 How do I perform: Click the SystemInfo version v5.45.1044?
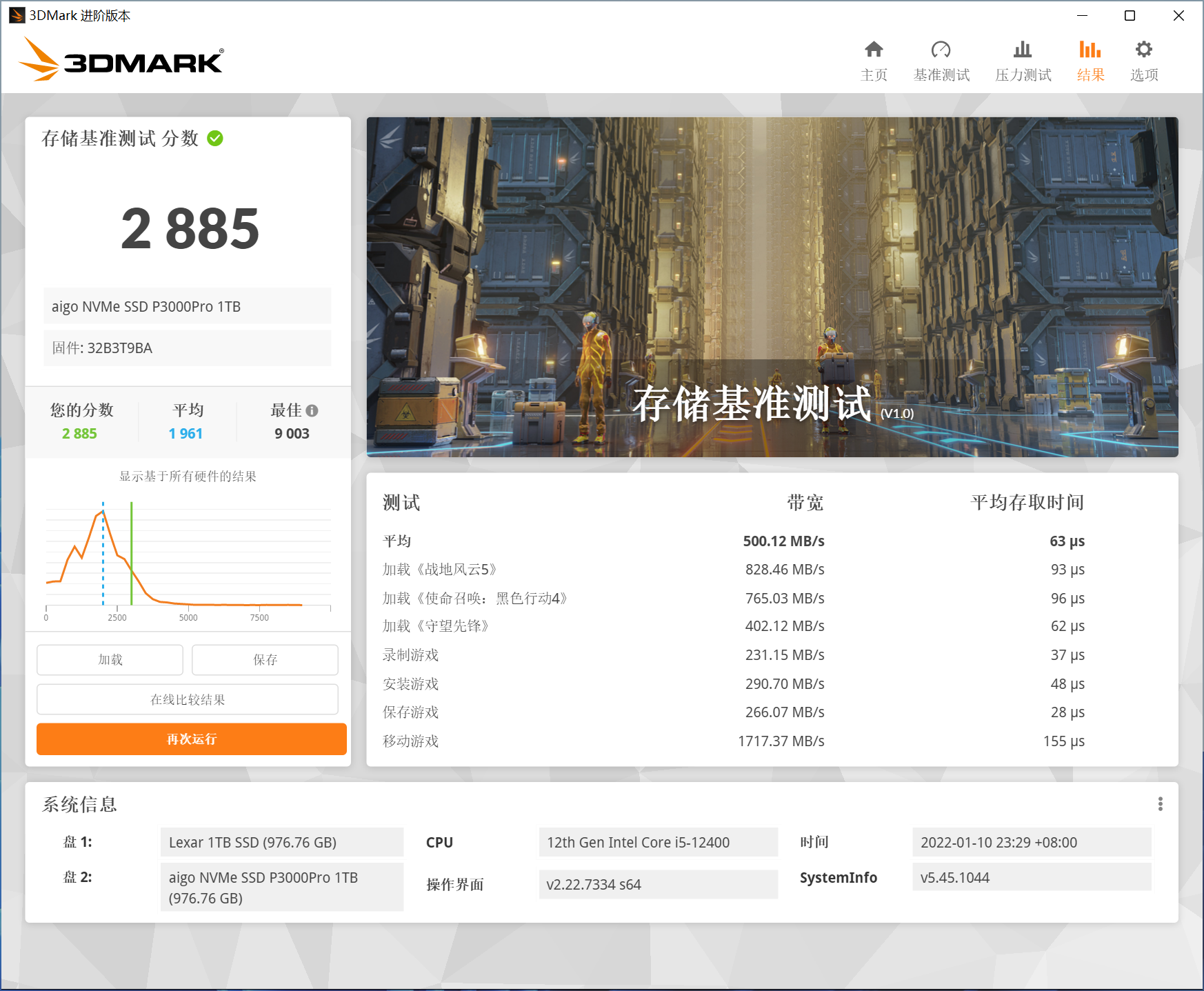[x=1032, y=877]
